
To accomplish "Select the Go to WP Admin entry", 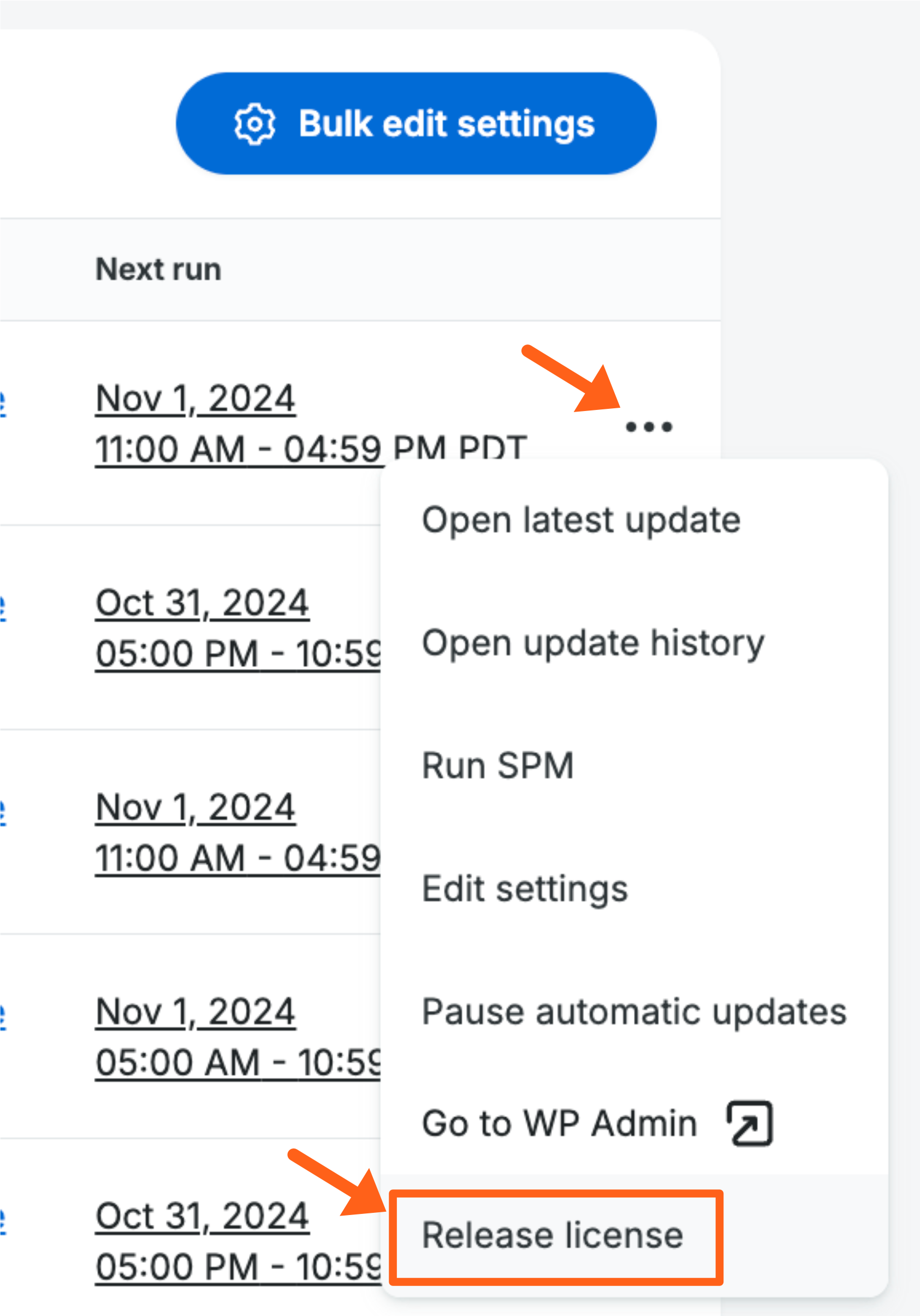I will [560, 1123].
